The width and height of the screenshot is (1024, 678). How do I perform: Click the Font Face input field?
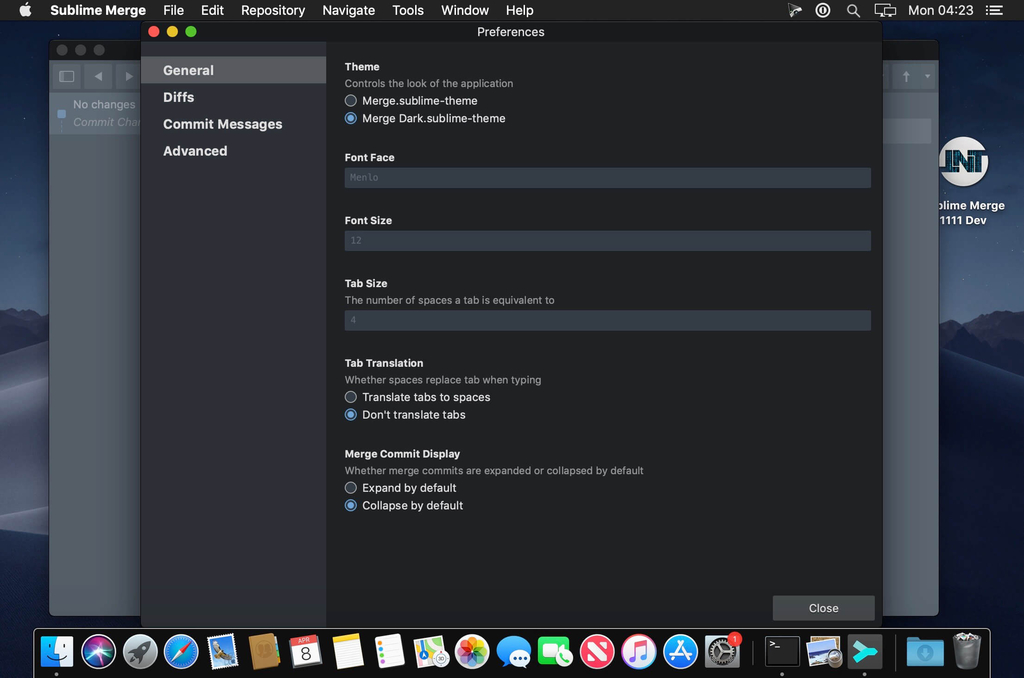(x=607, y=178)
